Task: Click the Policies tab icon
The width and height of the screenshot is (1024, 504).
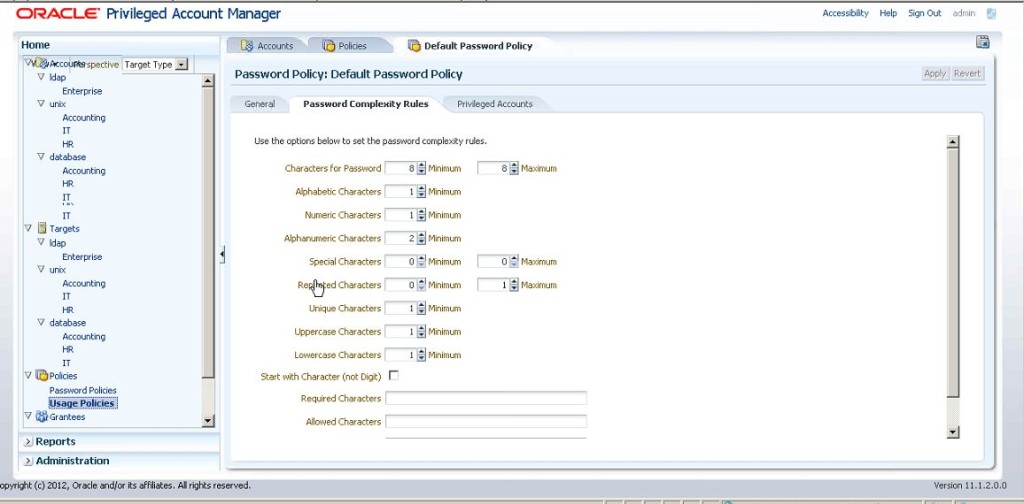Action: [328, 46]
